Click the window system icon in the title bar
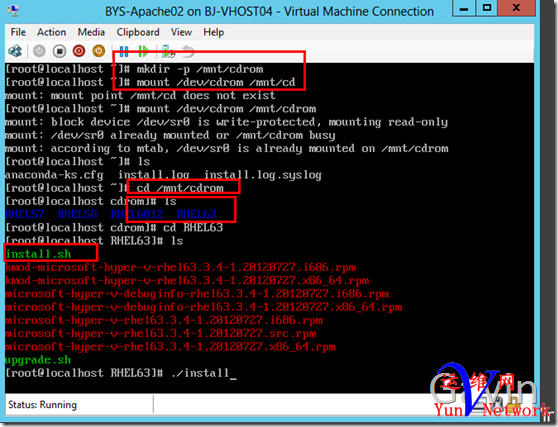 14,11
